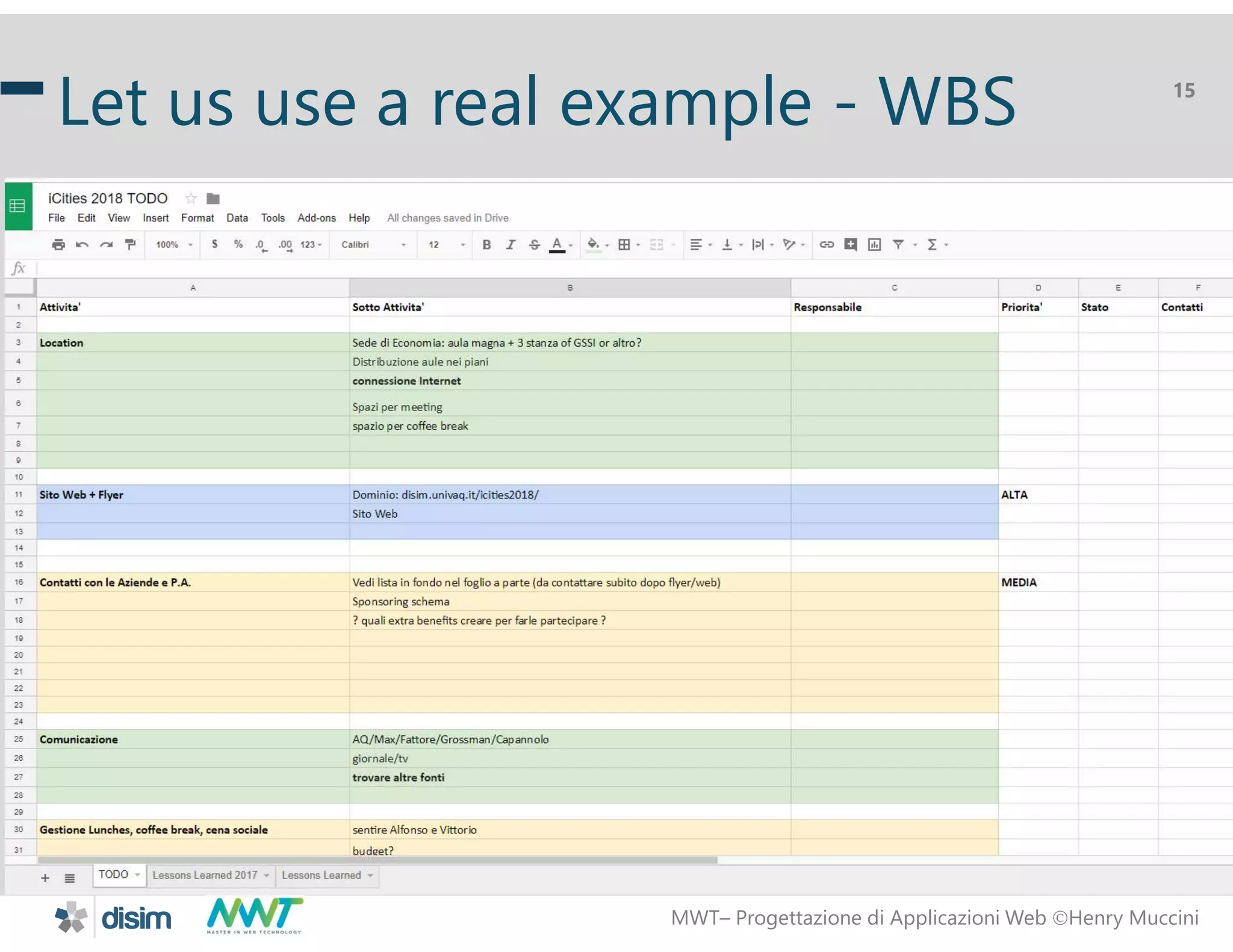Select the 'MEDIA' priority cell
The image size is (1233, 952).
point(1038,583)
